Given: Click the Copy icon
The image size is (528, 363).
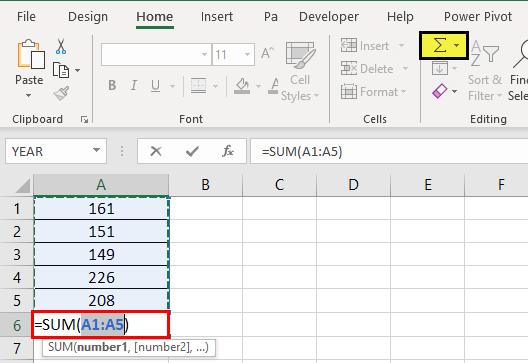Looking at the screenshot, I should (x=61, y=70).
